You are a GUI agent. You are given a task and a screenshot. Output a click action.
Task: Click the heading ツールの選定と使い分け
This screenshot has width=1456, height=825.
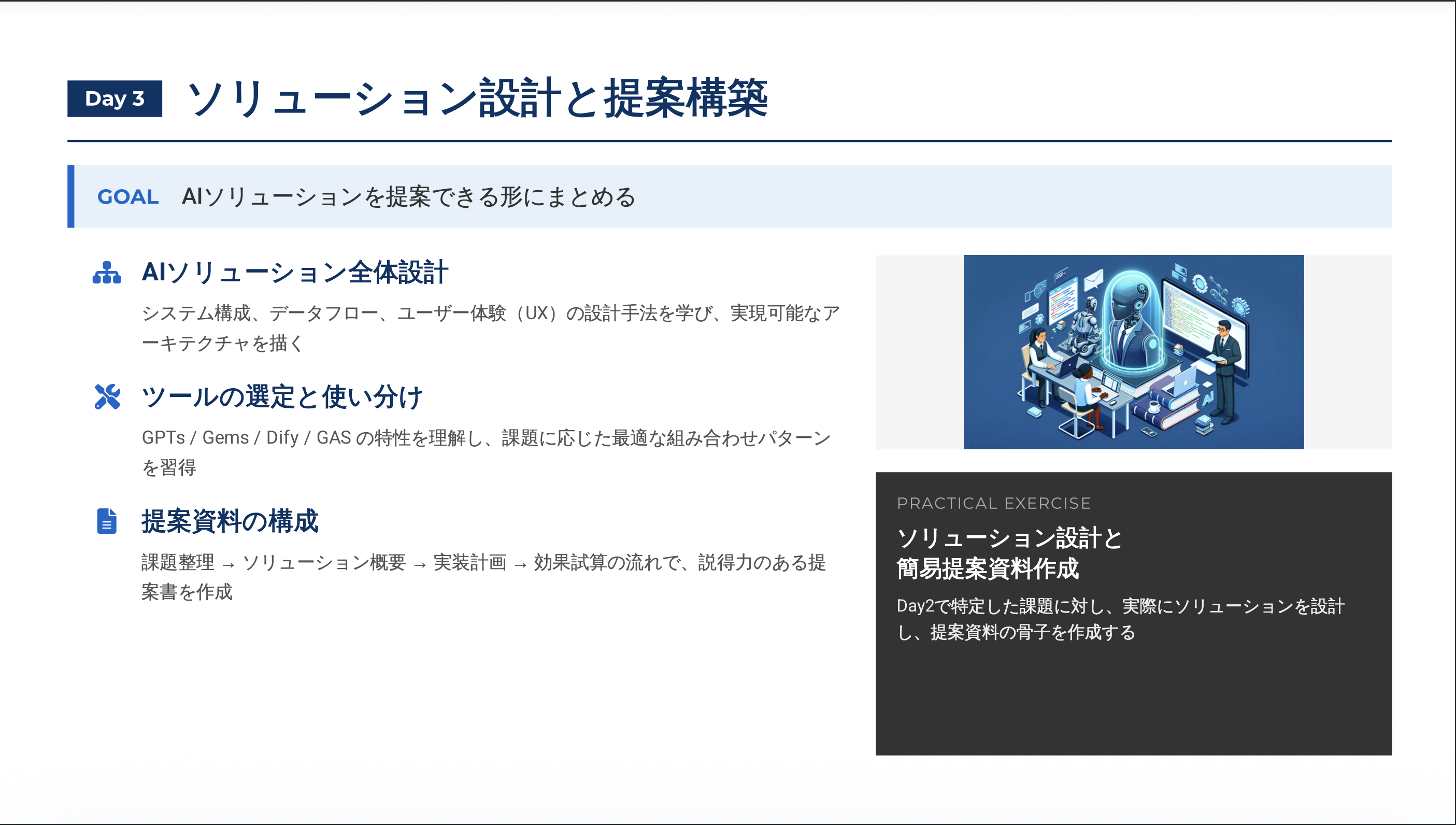coord(282,396)
